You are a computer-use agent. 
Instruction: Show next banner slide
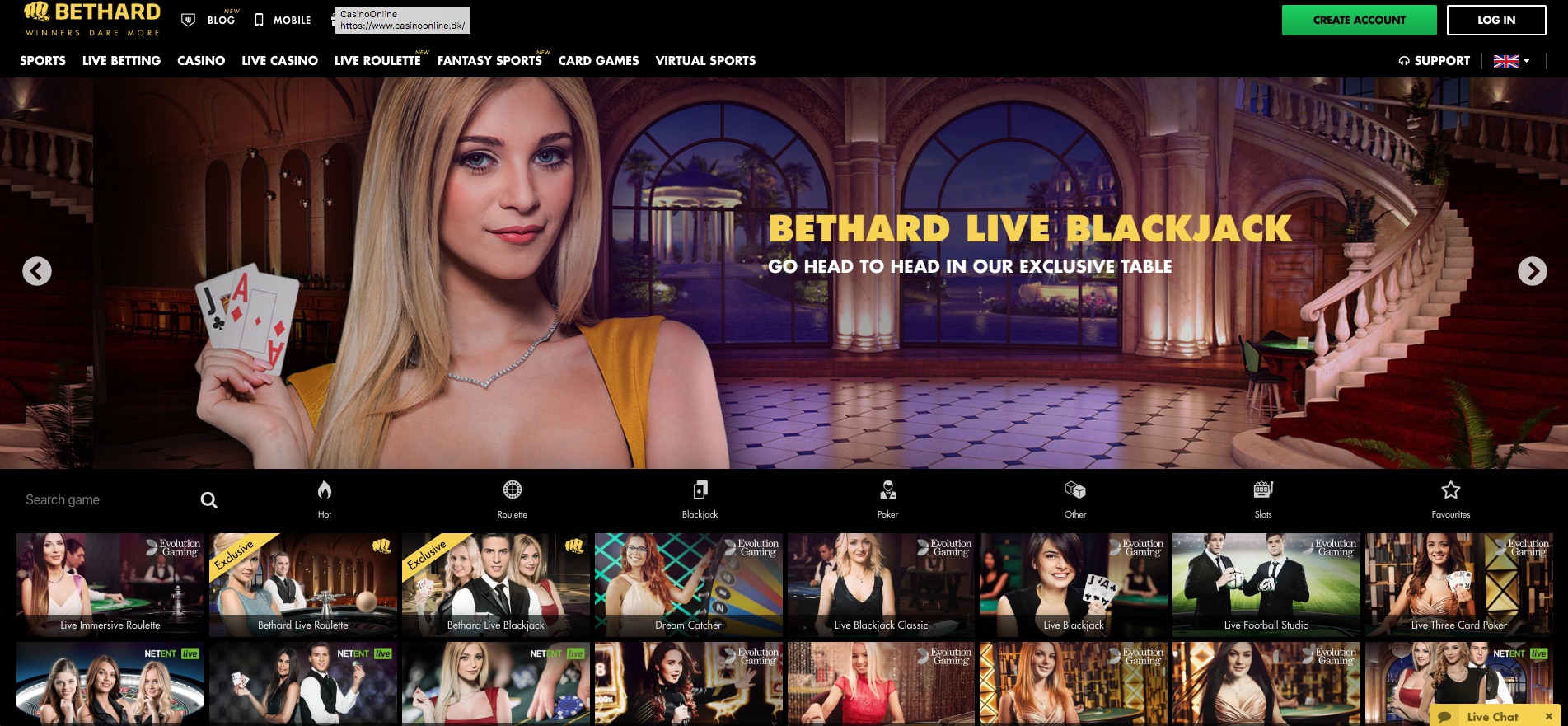(x=1532, y=271)
